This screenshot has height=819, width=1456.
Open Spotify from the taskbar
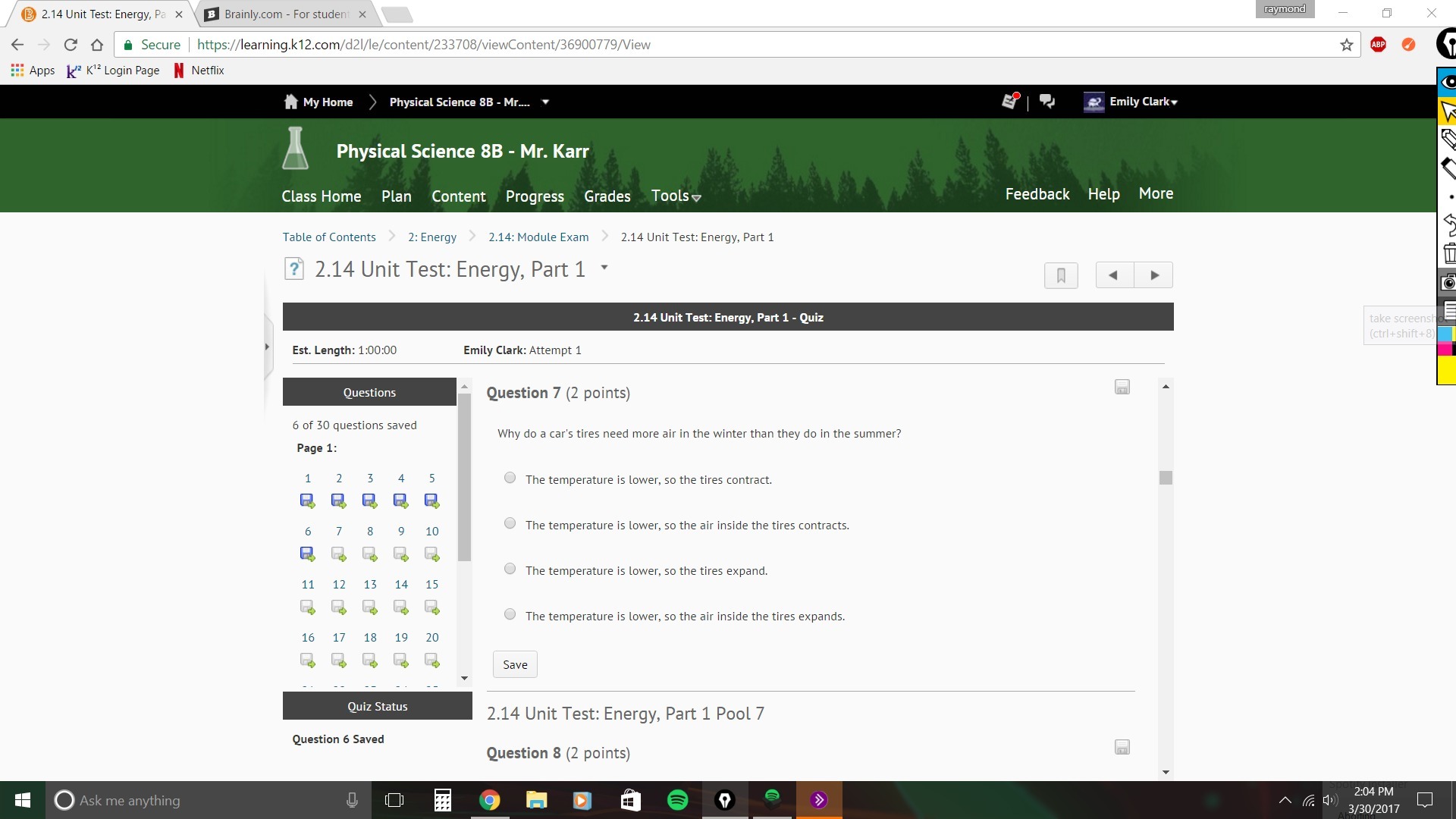(677, 800)
